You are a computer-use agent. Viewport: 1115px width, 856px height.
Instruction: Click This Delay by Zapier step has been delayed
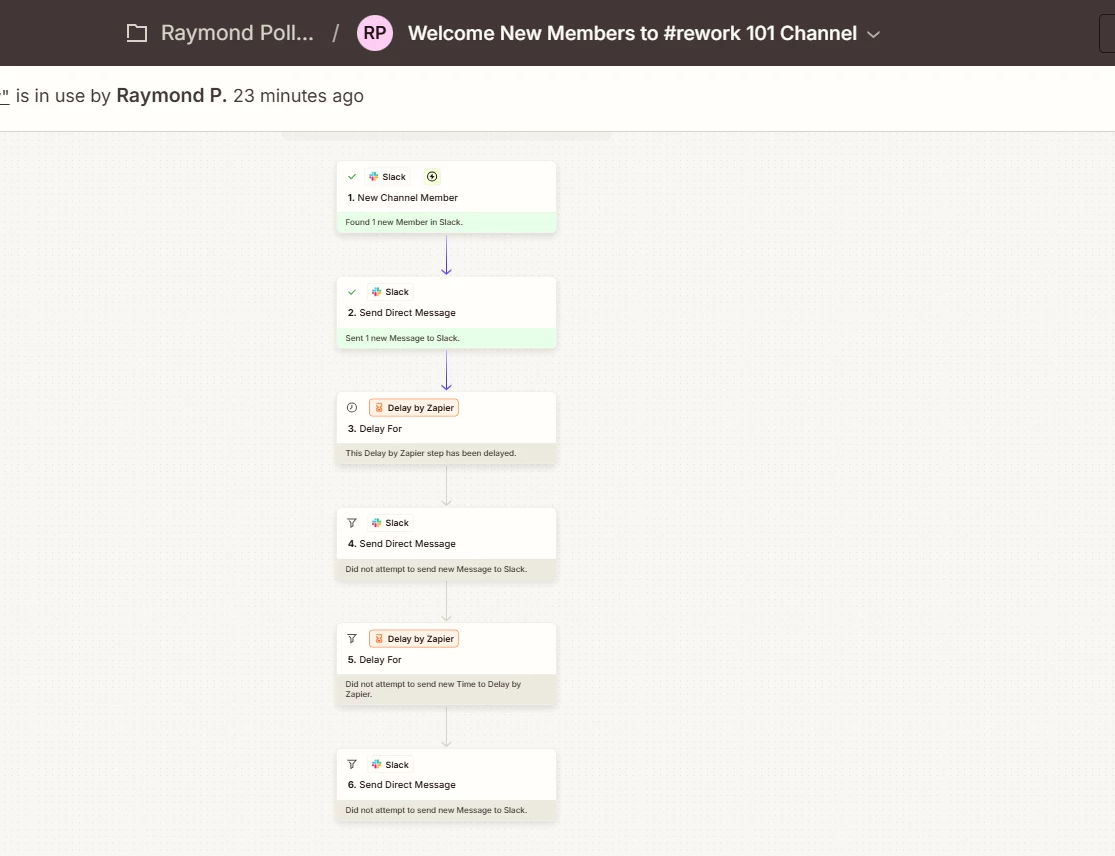coord(447,454)
